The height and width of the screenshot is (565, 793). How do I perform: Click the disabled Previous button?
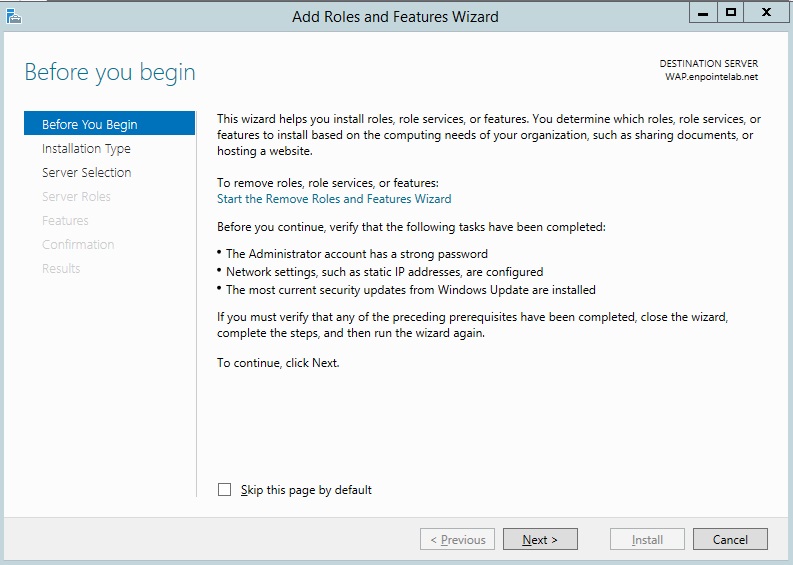pos(458,540)
